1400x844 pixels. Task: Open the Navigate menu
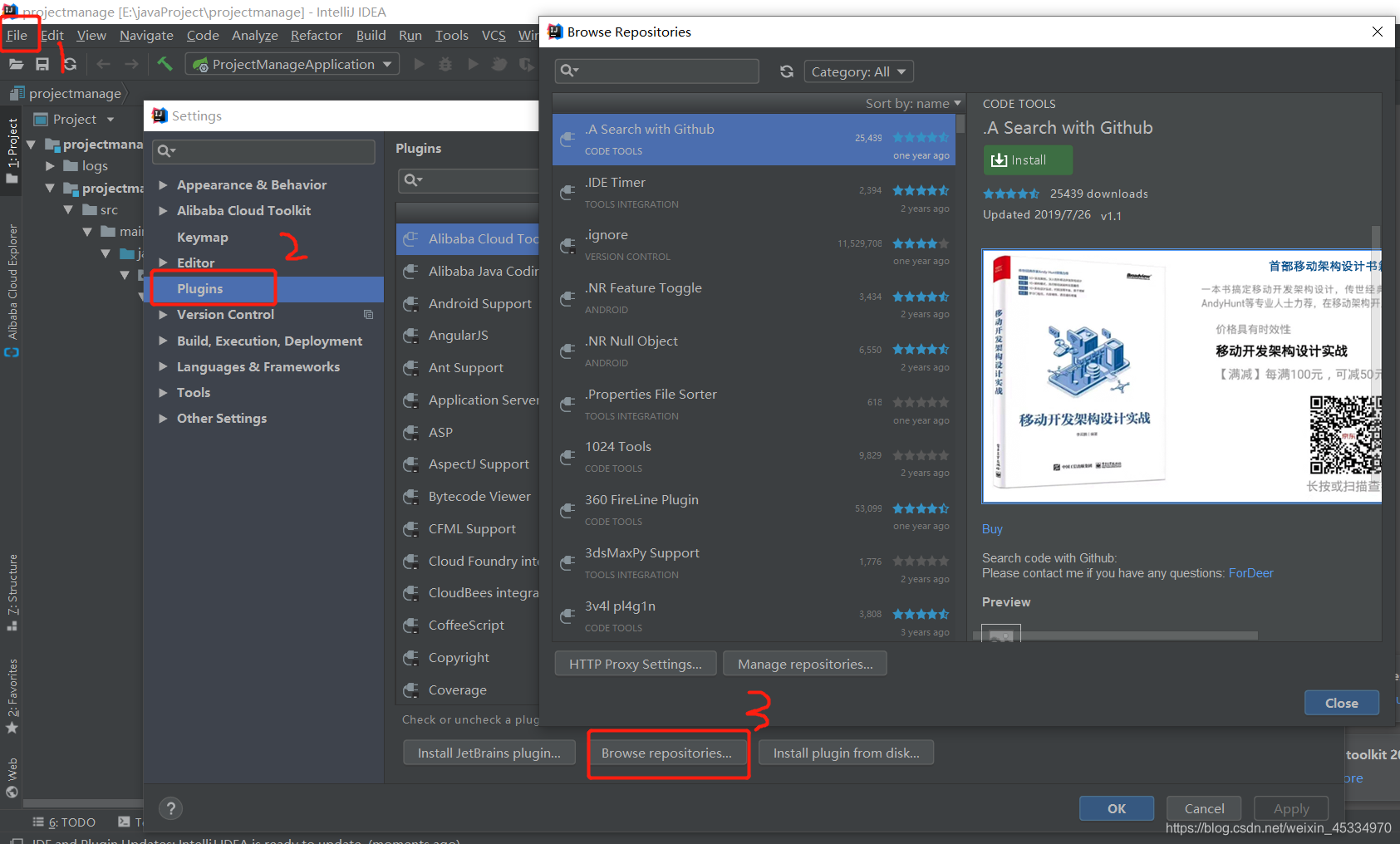click(x=146, y=35)
